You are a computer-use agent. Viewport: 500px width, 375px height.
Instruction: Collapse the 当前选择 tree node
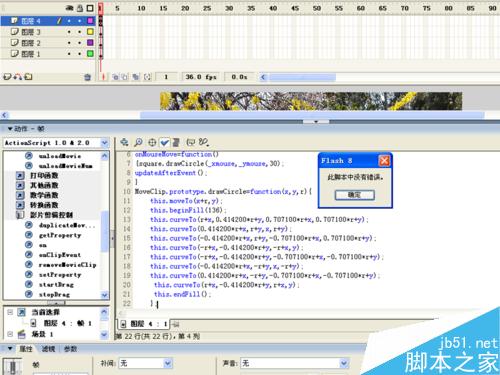point(10,312)
